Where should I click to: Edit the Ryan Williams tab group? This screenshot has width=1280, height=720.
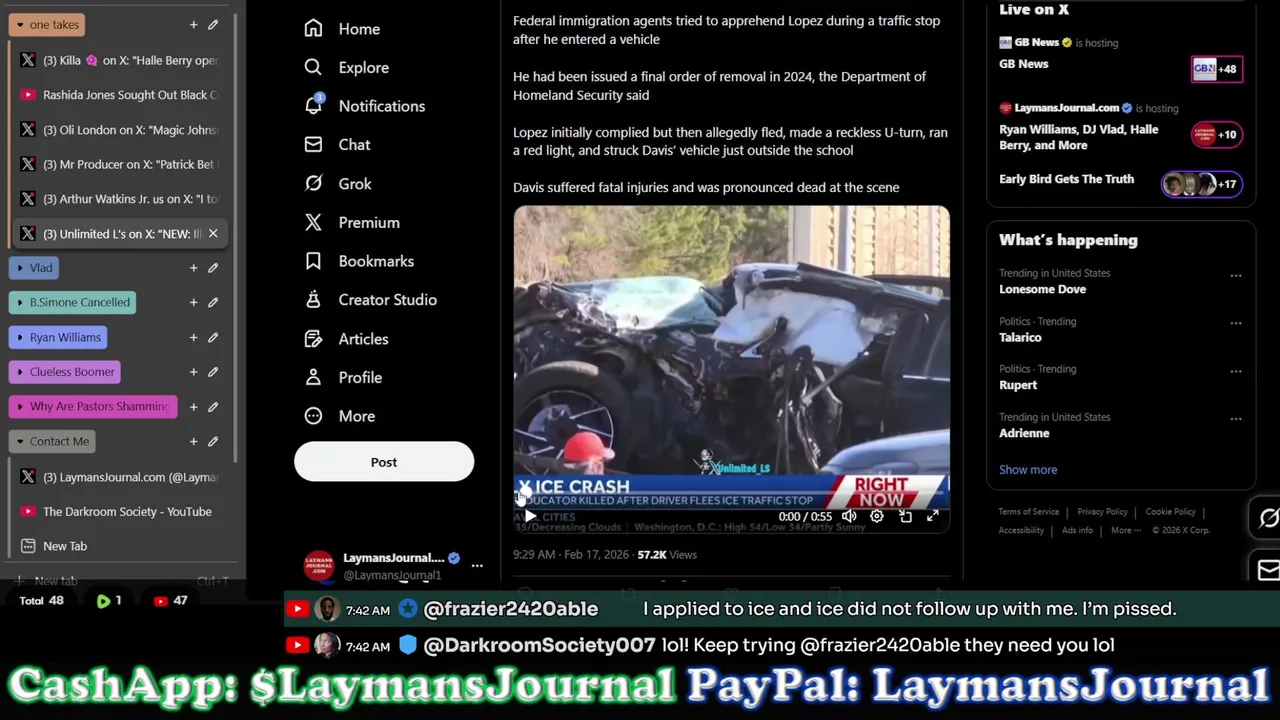tap(213, 337)
